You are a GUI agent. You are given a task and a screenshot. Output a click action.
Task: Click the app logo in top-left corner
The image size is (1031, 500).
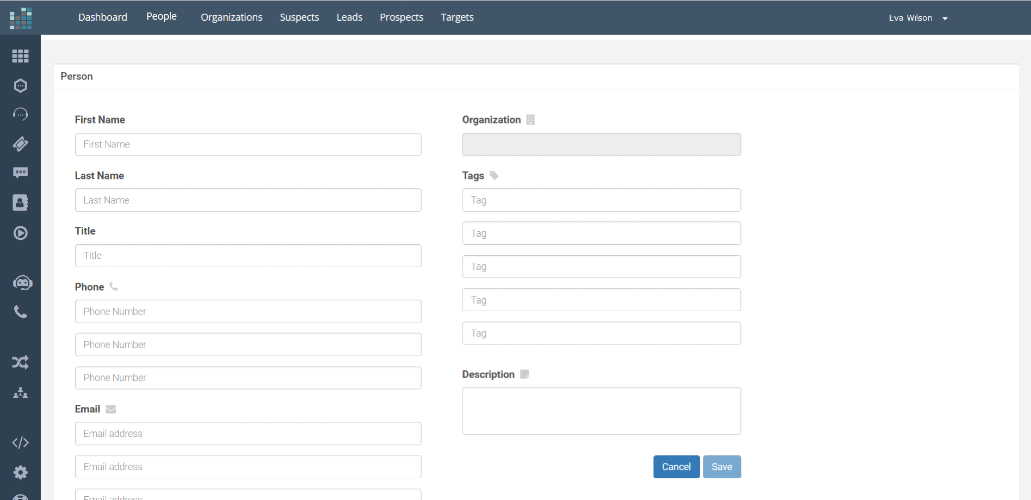click(20, 18)
